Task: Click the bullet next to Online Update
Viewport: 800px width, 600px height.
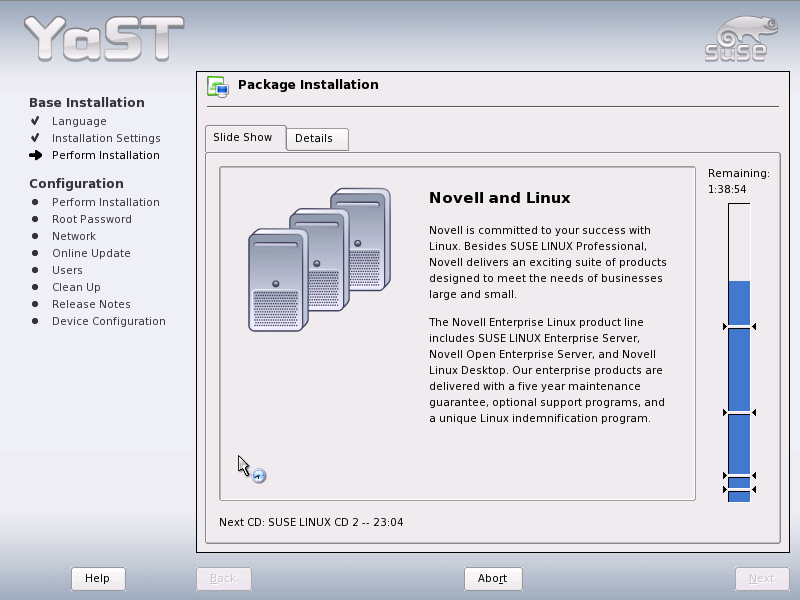Action: click(x=35, y=253)
